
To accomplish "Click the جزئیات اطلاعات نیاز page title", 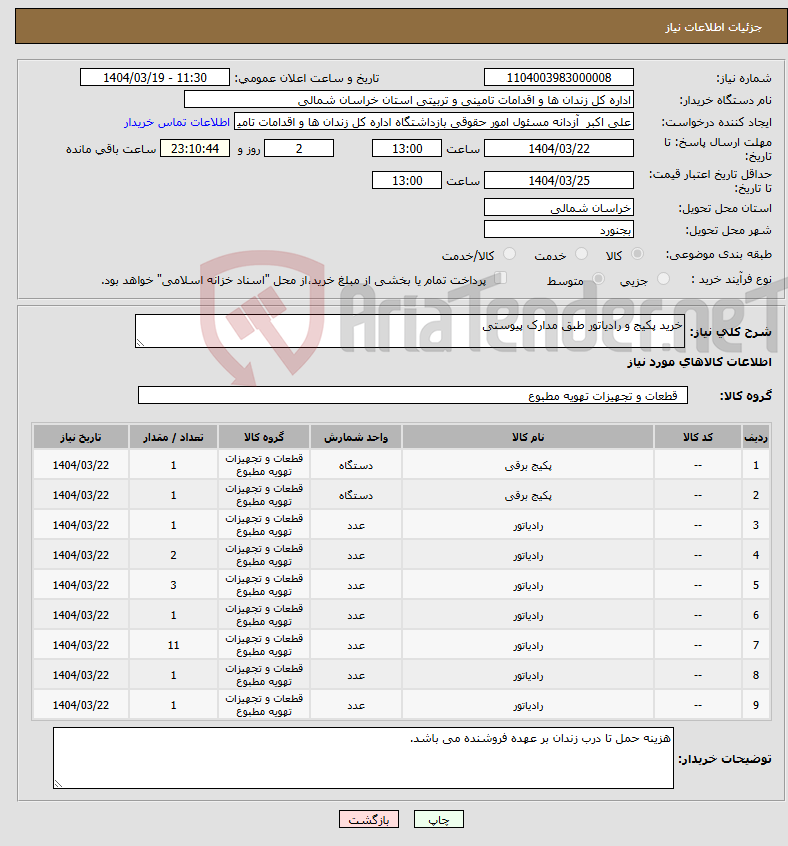I will (713, 27).
